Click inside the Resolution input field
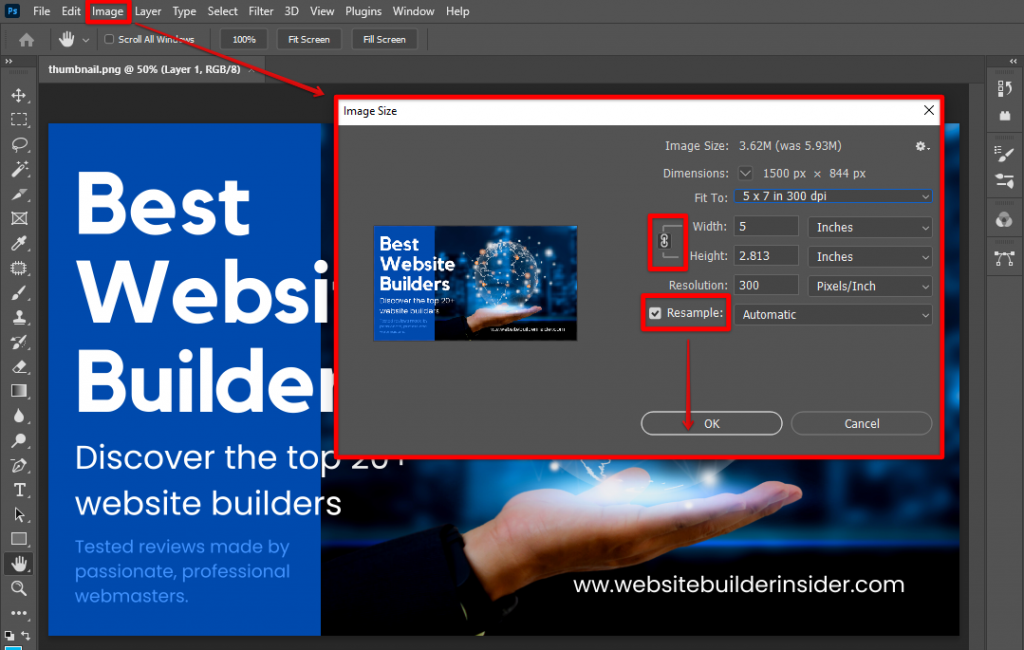Image resolution: width=1024 pixels, height=650 pixels. coord(766,285)
